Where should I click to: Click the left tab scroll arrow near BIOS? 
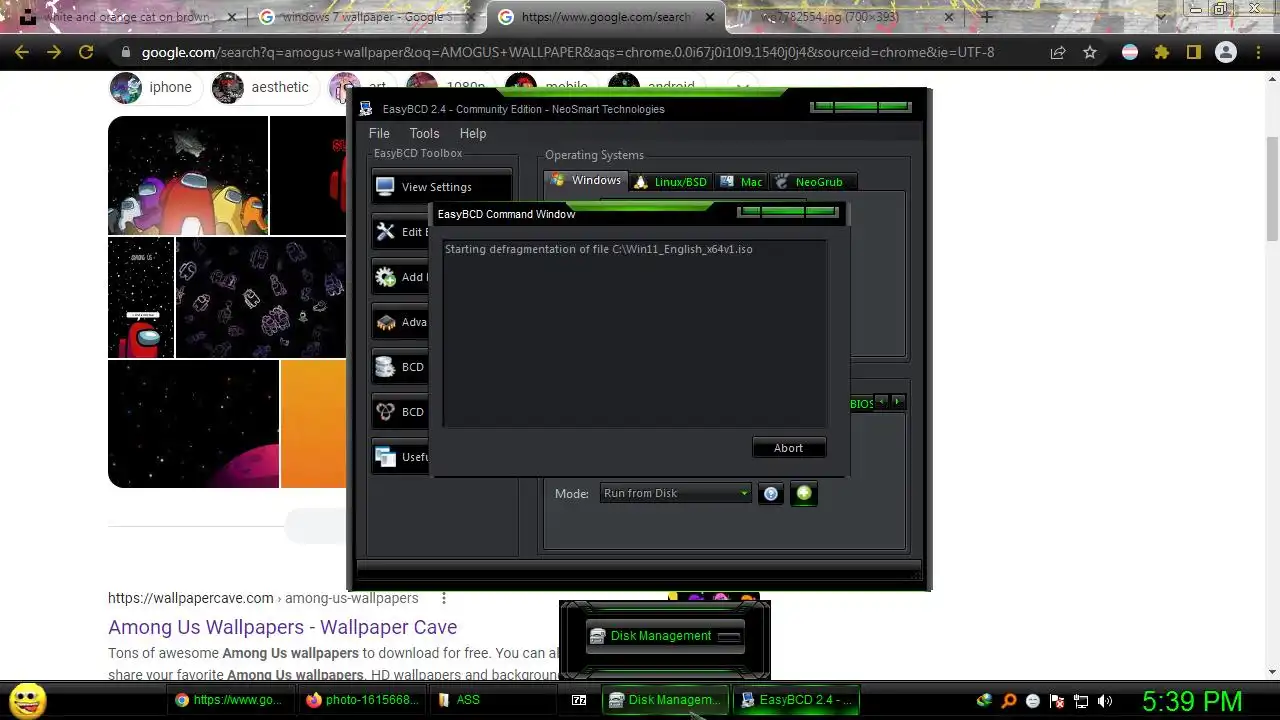[x=882, y=402]
